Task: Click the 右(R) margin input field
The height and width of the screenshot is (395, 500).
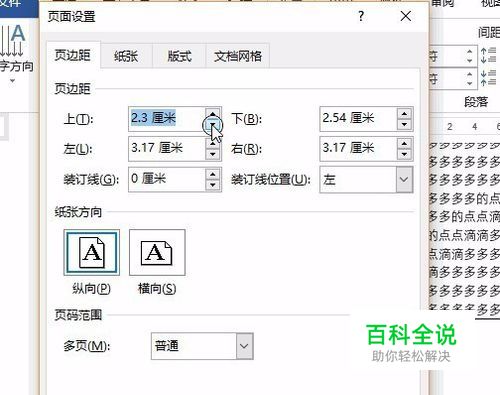Action: (x=358, y=148)
